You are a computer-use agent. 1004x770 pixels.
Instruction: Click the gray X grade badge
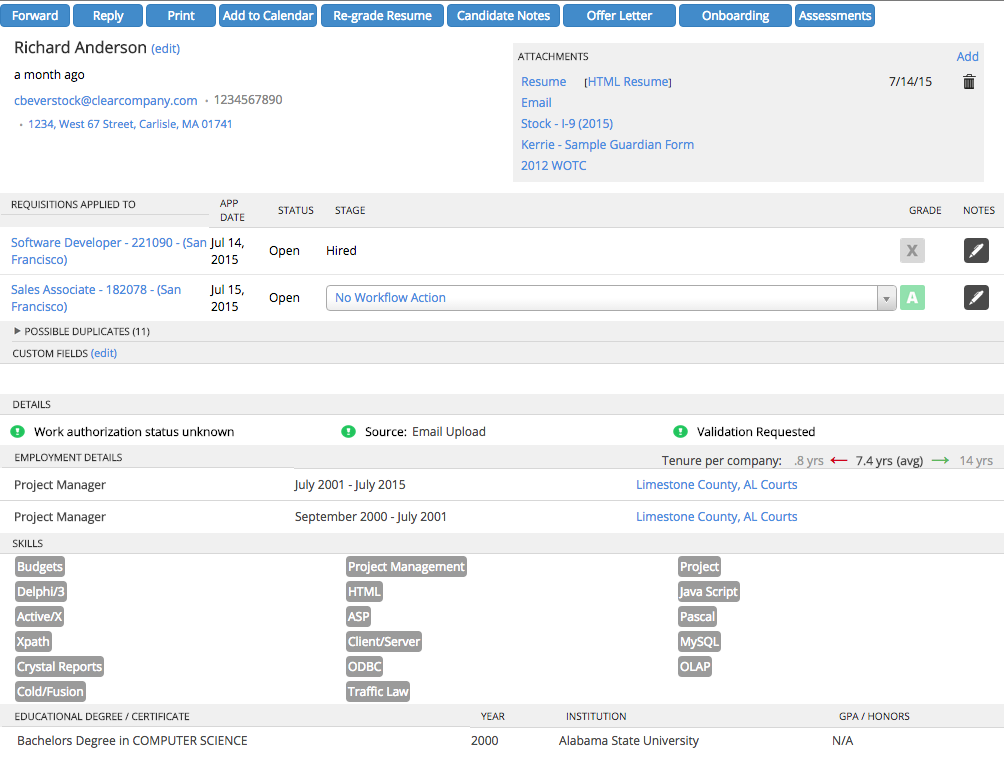click(x=912, y=250)
